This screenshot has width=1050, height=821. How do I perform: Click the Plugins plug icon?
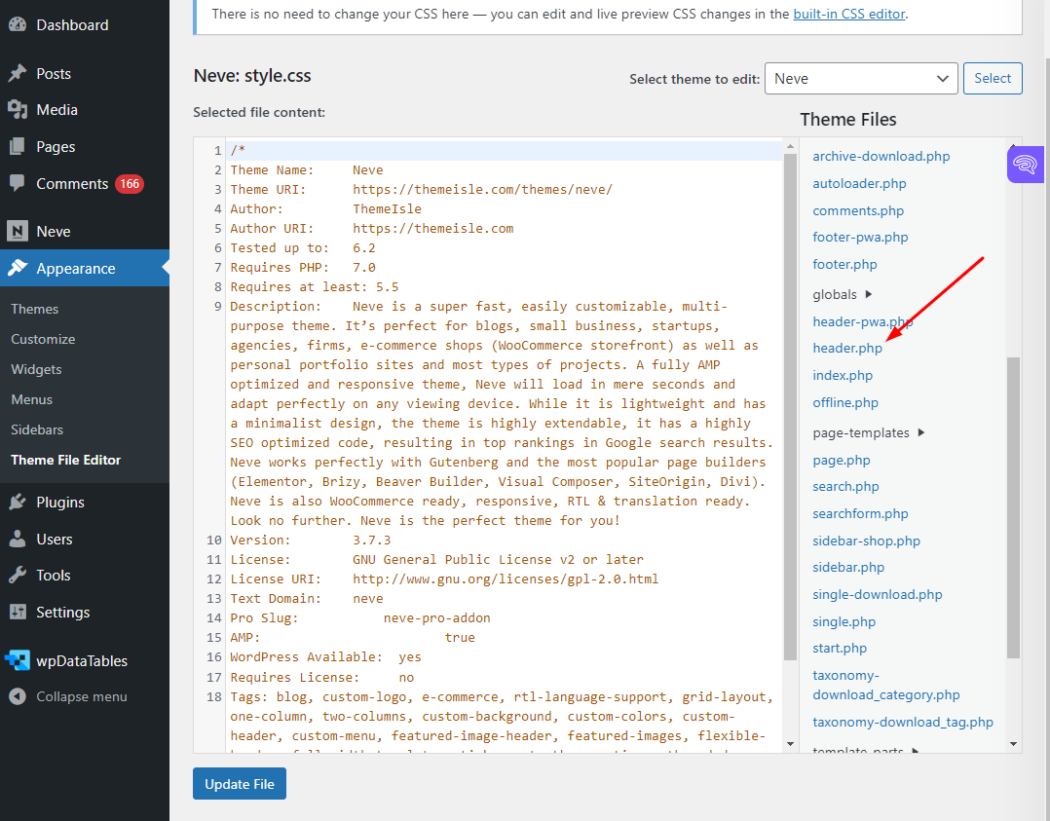tap(17, 502)
